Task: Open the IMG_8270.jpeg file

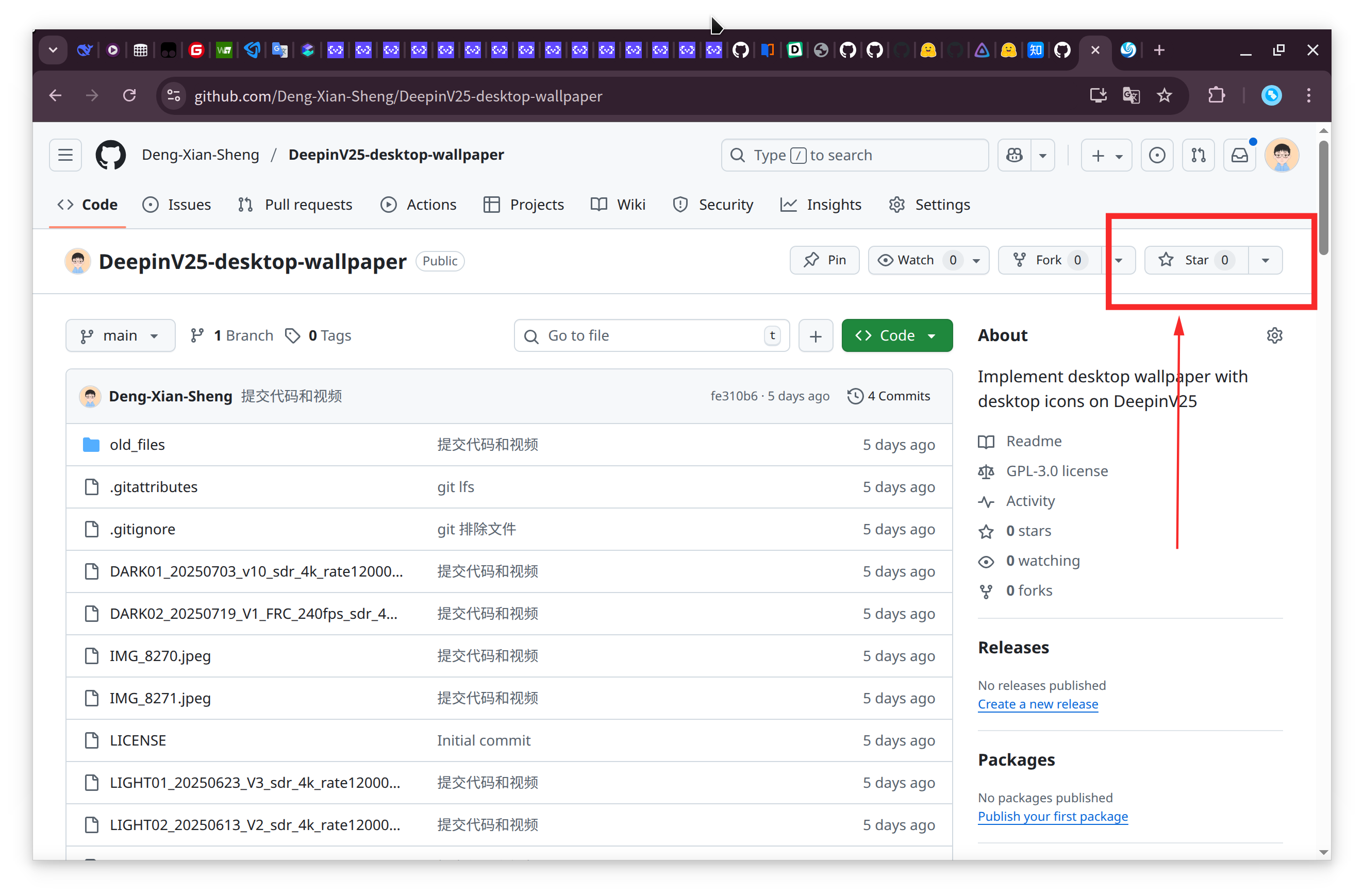Action: point(160,656)
